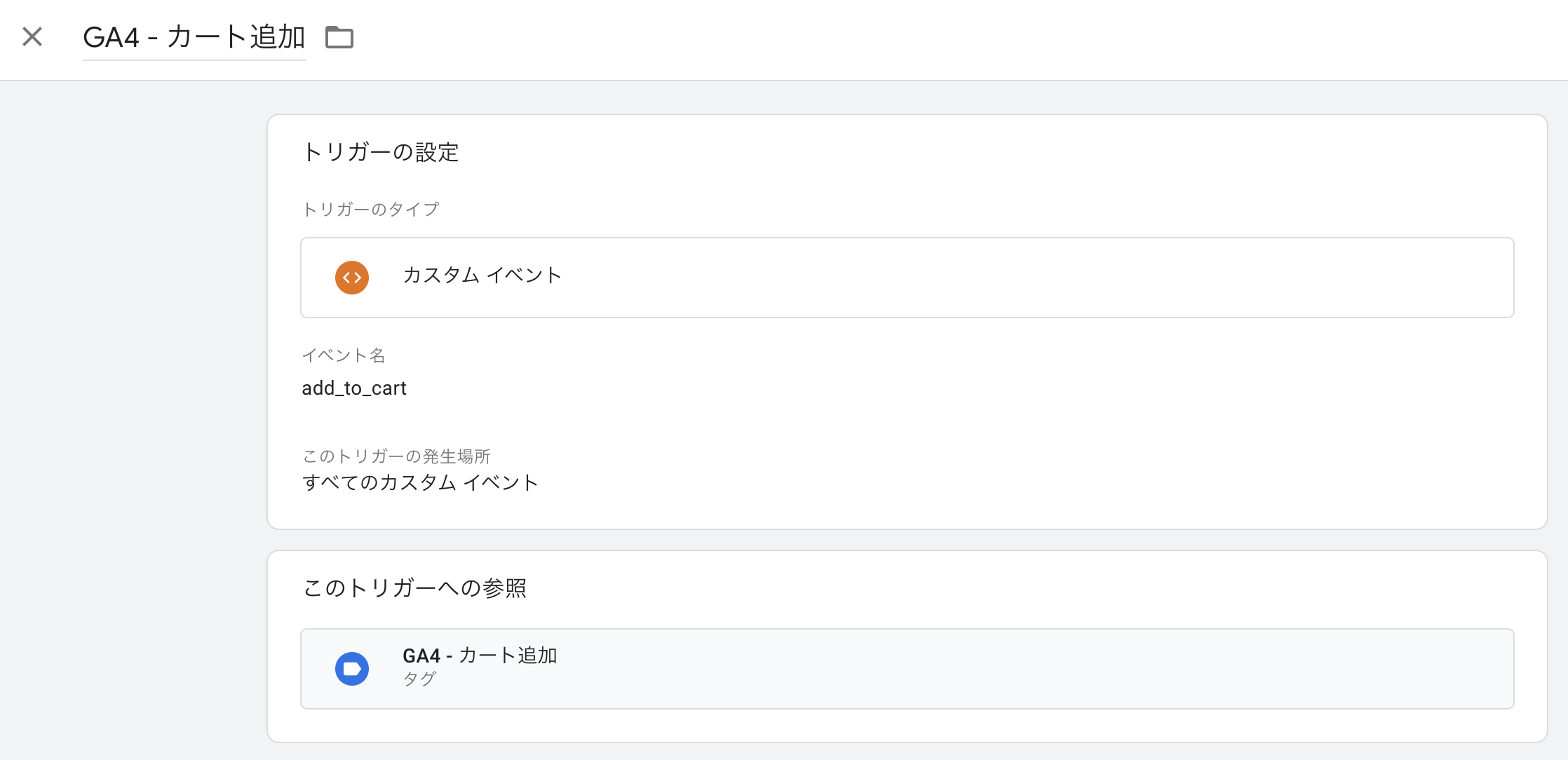The width and height of the screenshot is (1568, 760).
Task: Click blank area inside the references card
Action: pyautogui.click(x=1052, y=589)
